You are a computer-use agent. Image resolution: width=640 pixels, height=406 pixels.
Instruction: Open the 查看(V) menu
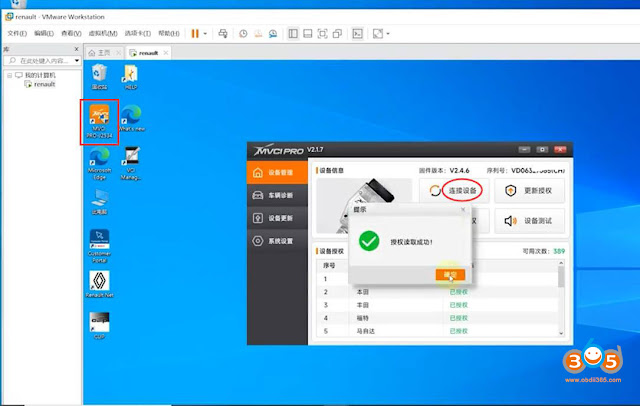point(71,33)
